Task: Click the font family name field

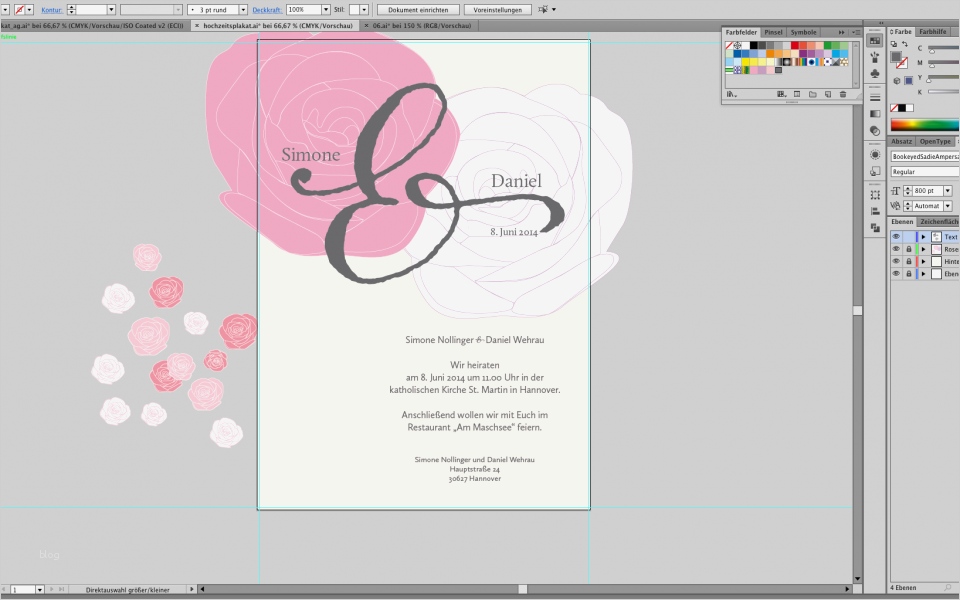Action: pos(925,157)
